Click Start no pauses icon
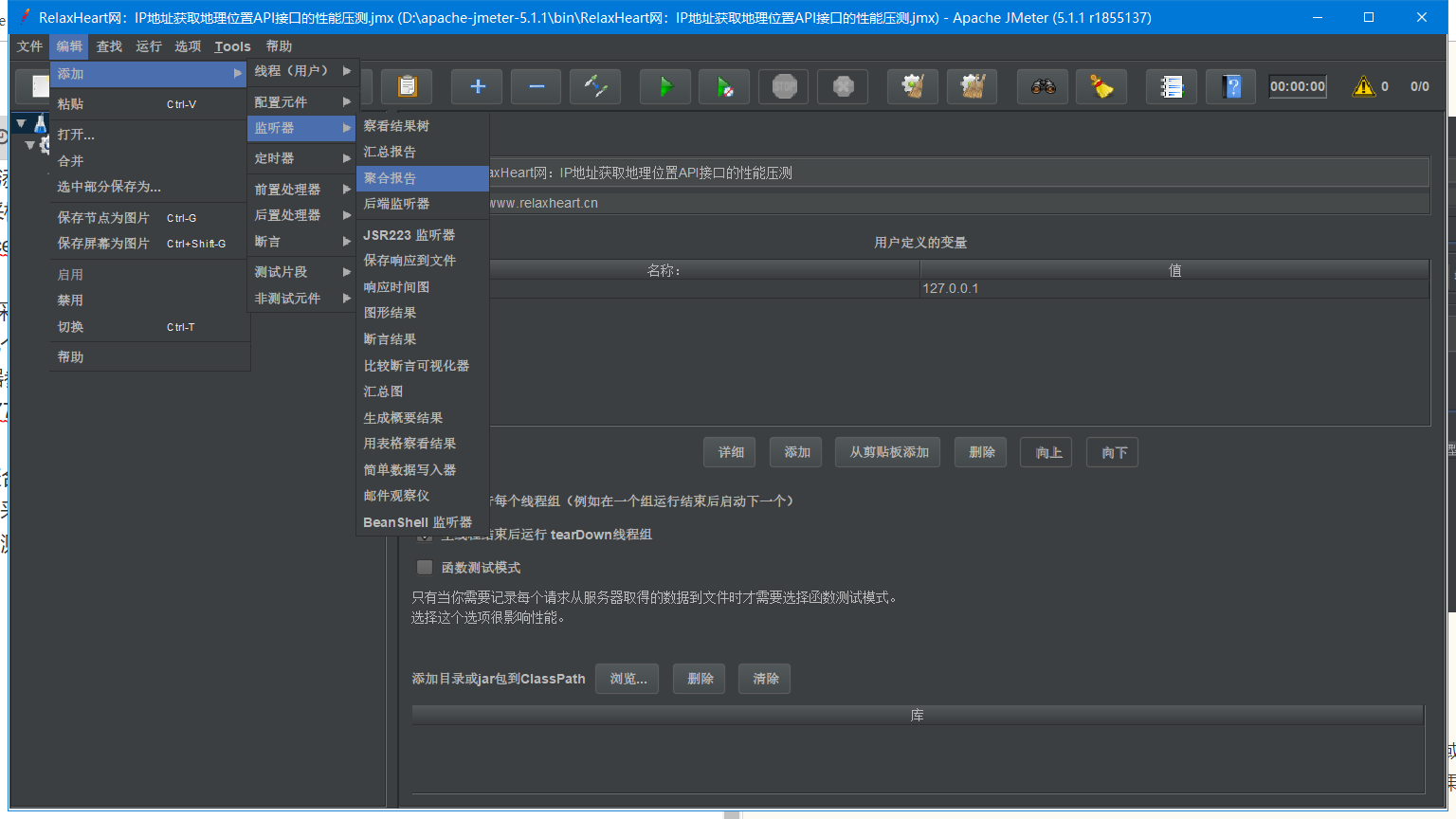The image size is (1456, 819). [x=724, y=86]
